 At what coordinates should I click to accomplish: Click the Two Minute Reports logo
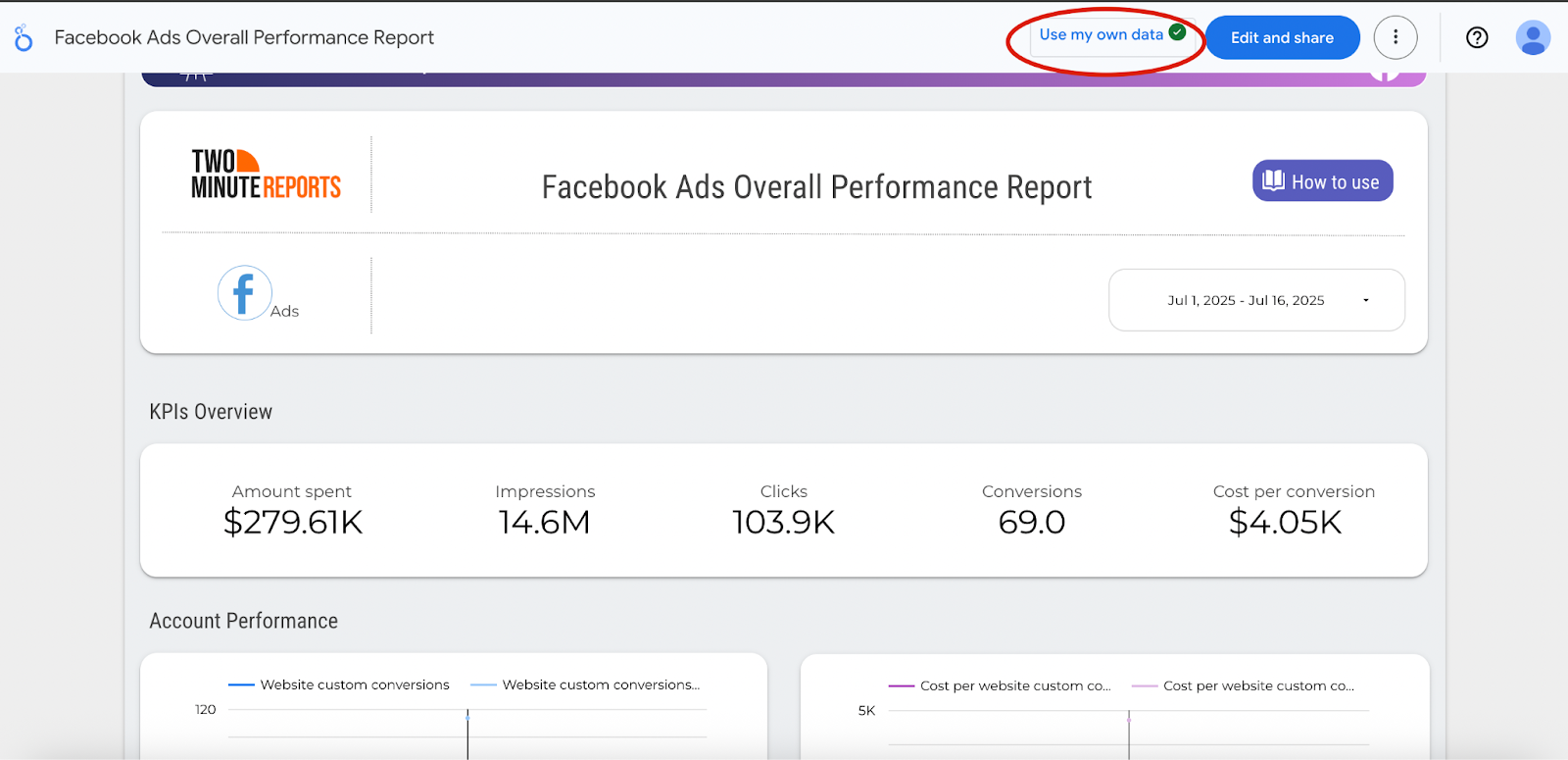click(266, 175)
